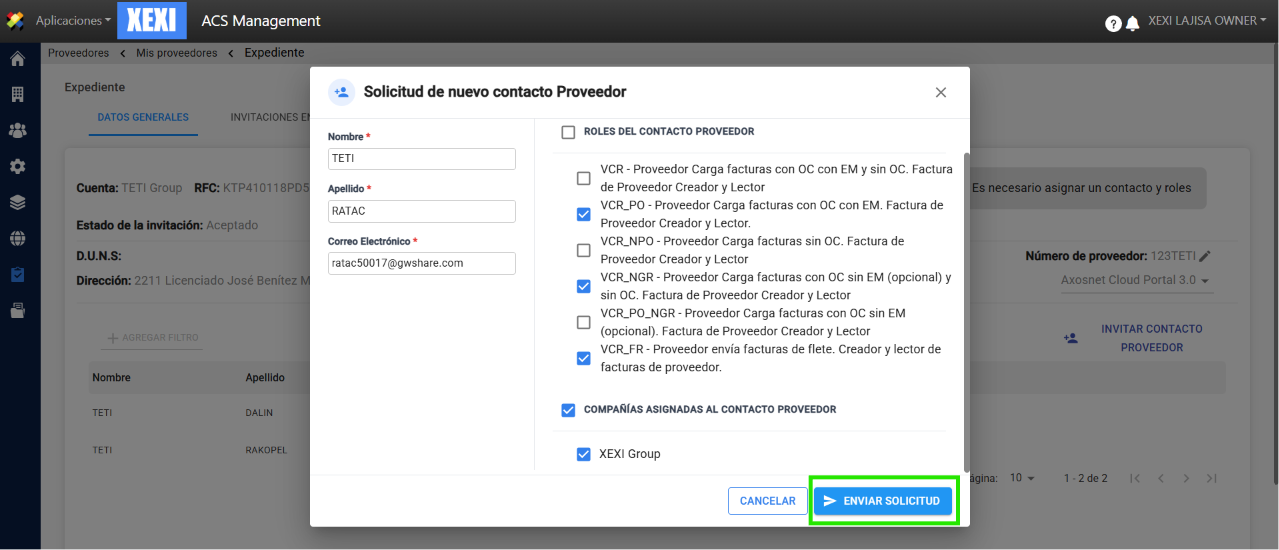1279x550 pixels.
Task: Open the globe sidebar icon
Action: [17, 239]
